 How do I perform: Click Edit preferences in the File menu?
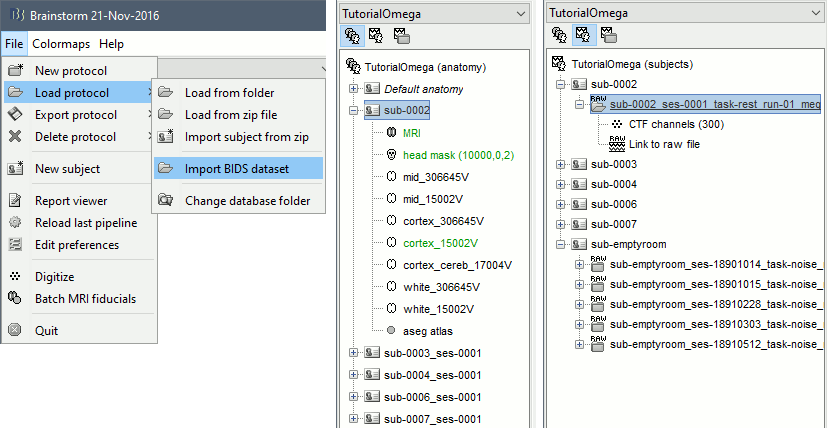tap(76, 245)
